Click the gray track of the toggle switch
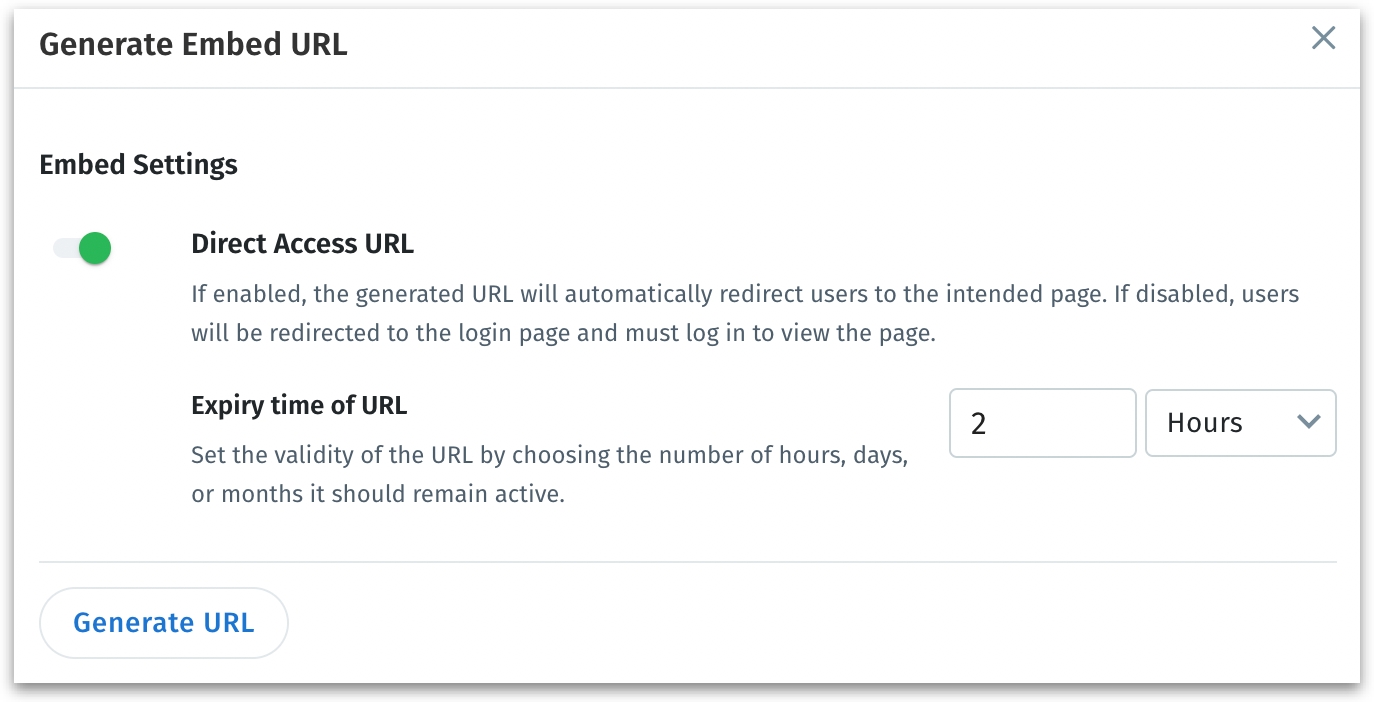Viewport: 1374px width, 702px height. point(63,248)
